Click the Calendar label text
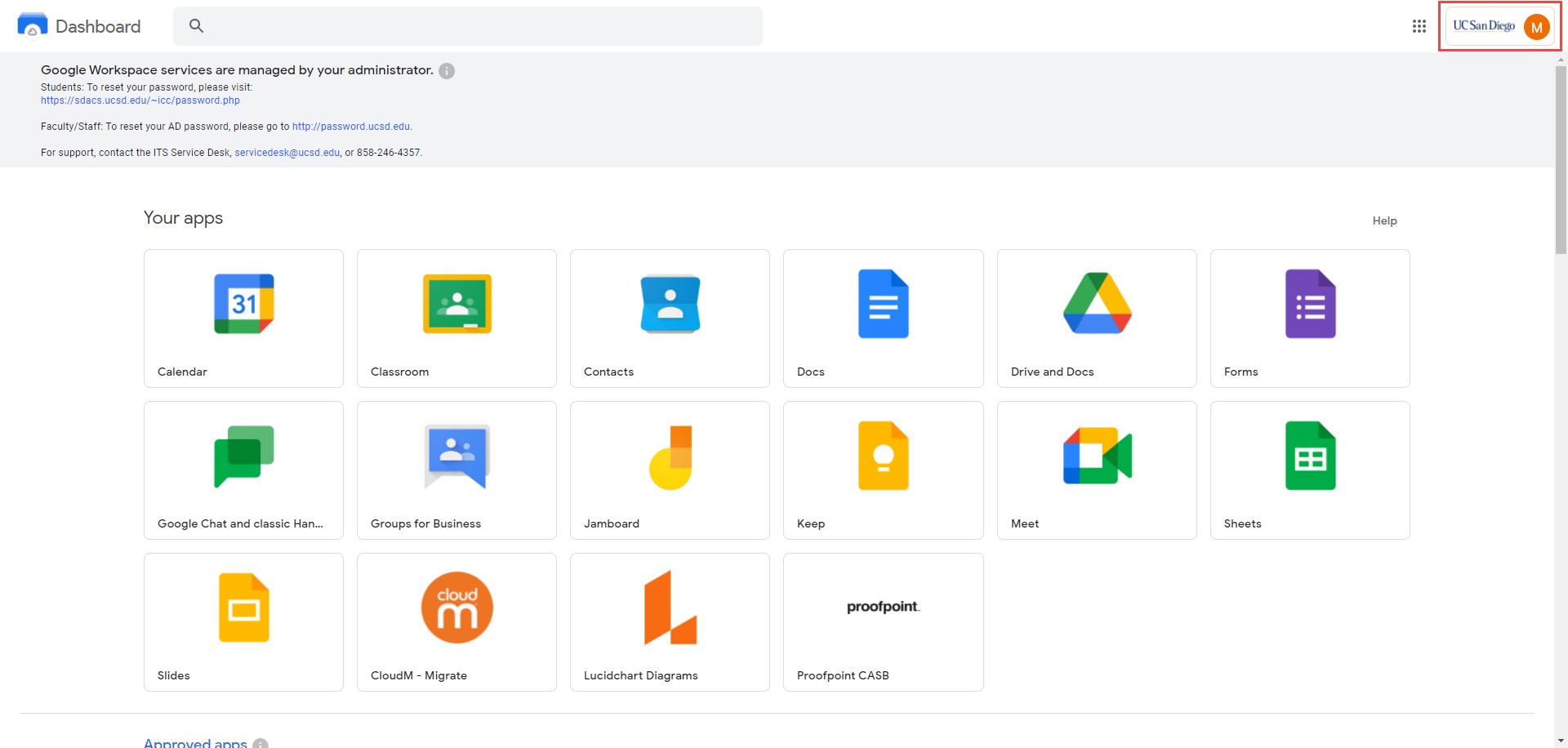The width and height of the screenshot is (1568, 748). click(182, 372)
